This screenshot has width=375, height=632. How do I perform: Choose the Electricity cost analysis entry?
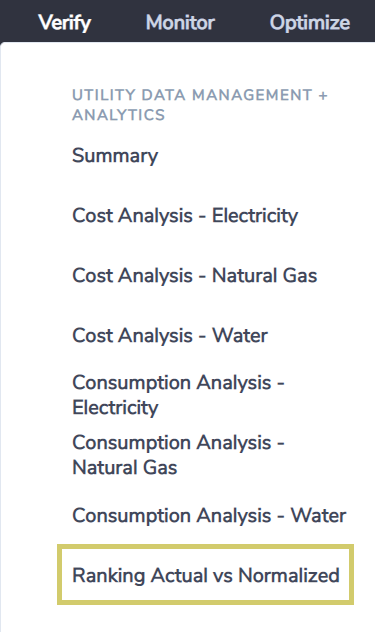185,216
